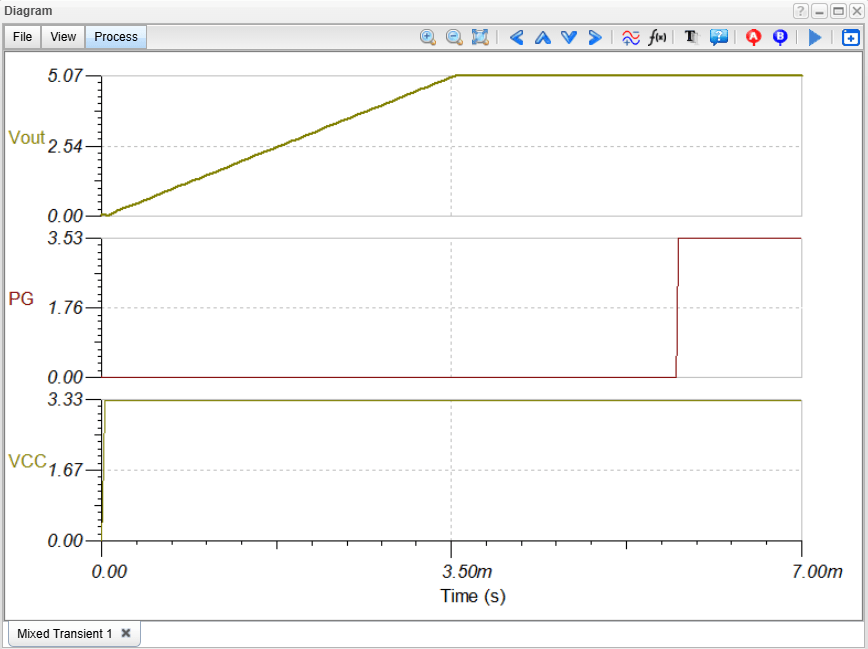The height and width of the screenshot is (649, 868).
Task: Select the Mixed Transient 1 tab
Action: 64,633
